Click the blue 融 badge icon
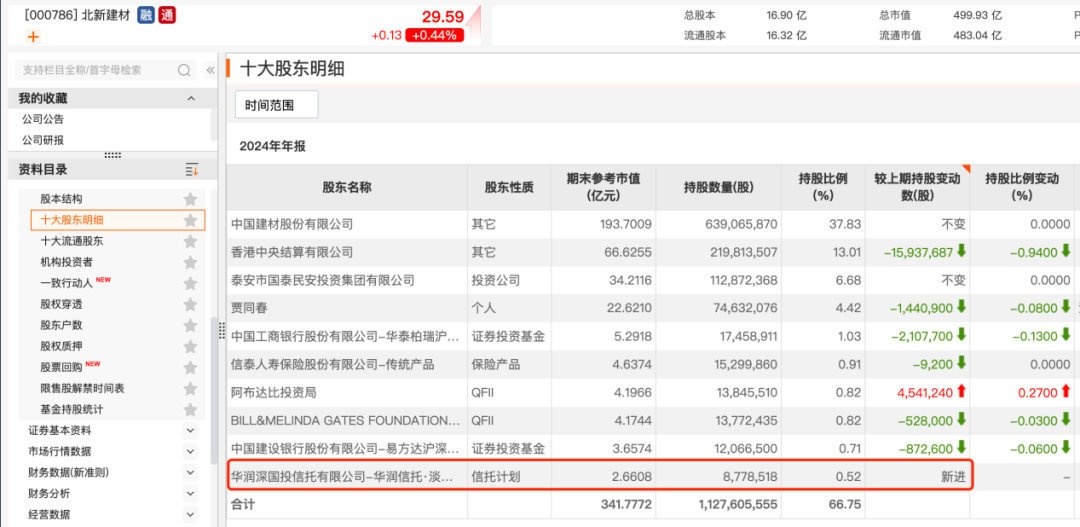Viewport: 1080px width, 527px height. click(x=146, y=15)
